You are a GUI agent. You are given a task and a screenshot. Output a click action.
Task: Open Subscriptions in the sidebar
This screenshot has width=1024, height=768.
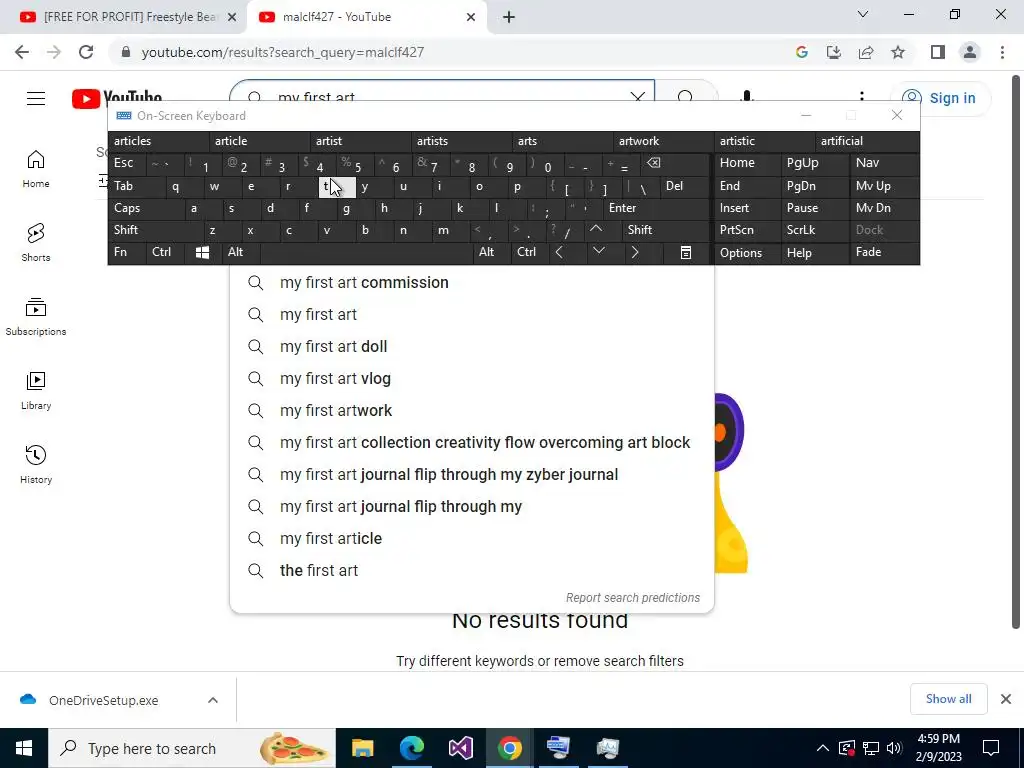coord(36,317)
